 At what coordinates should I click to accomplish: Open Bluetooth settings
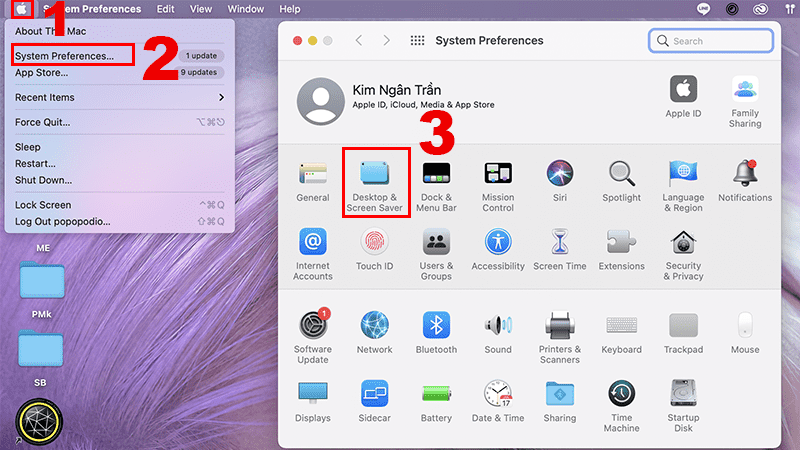(436, 333)
